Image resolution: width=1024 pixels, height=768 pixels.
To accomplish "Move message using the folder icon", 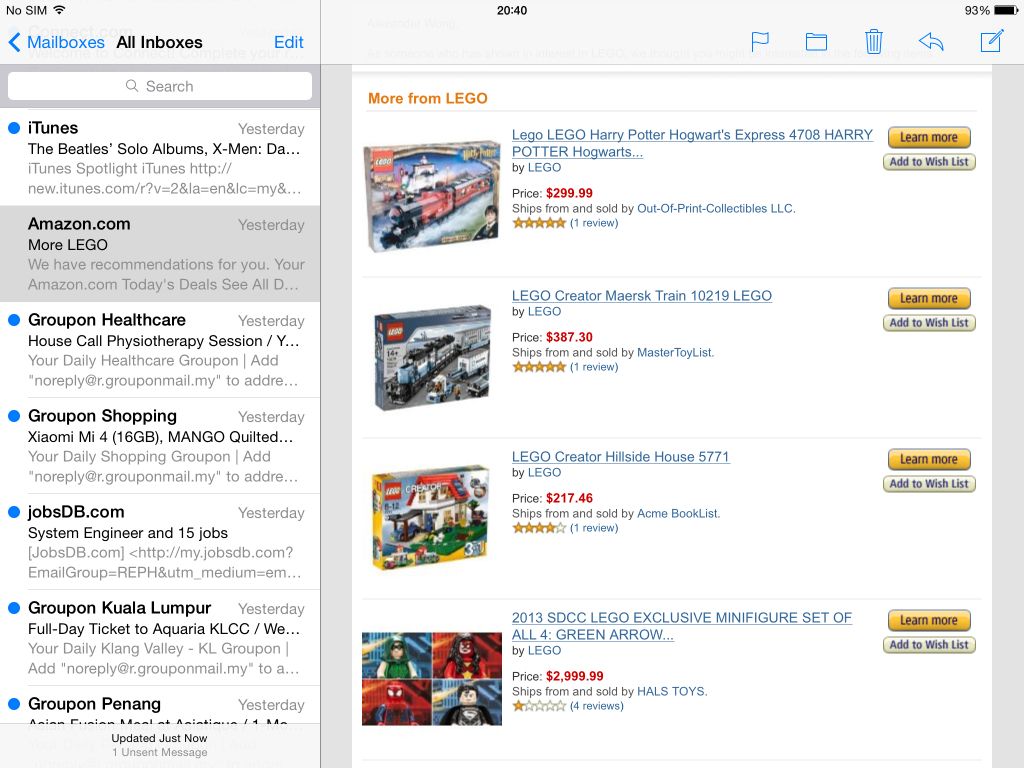I will [x=816, y=42].
